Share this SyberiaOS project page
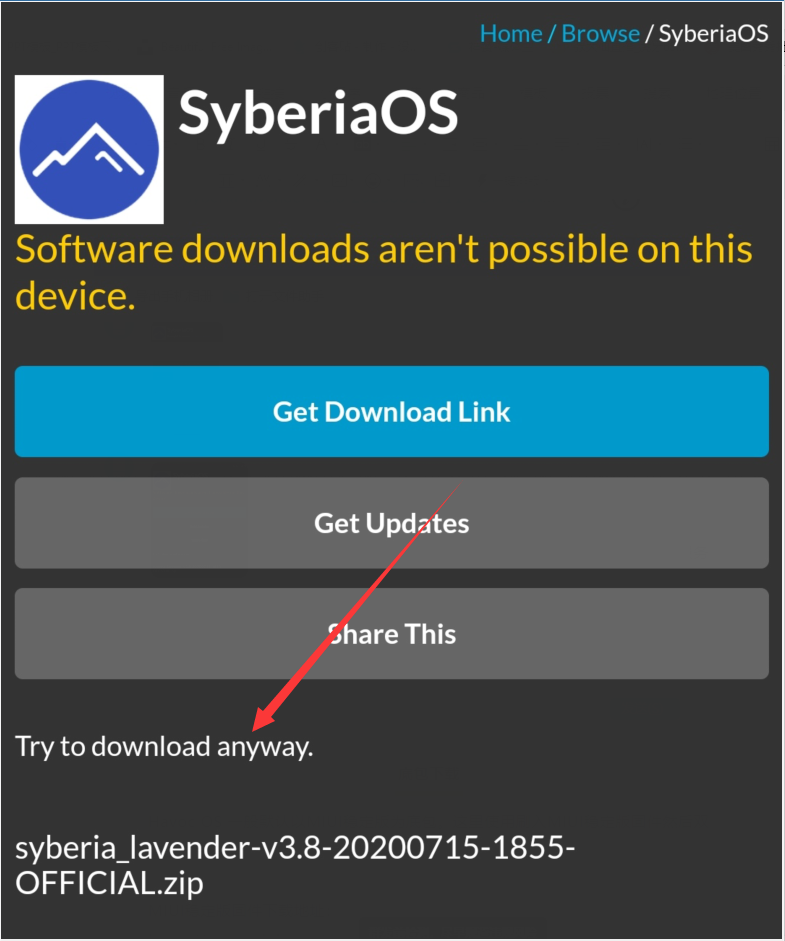Screen dimensions: 785x941 [x=392, y=634]
